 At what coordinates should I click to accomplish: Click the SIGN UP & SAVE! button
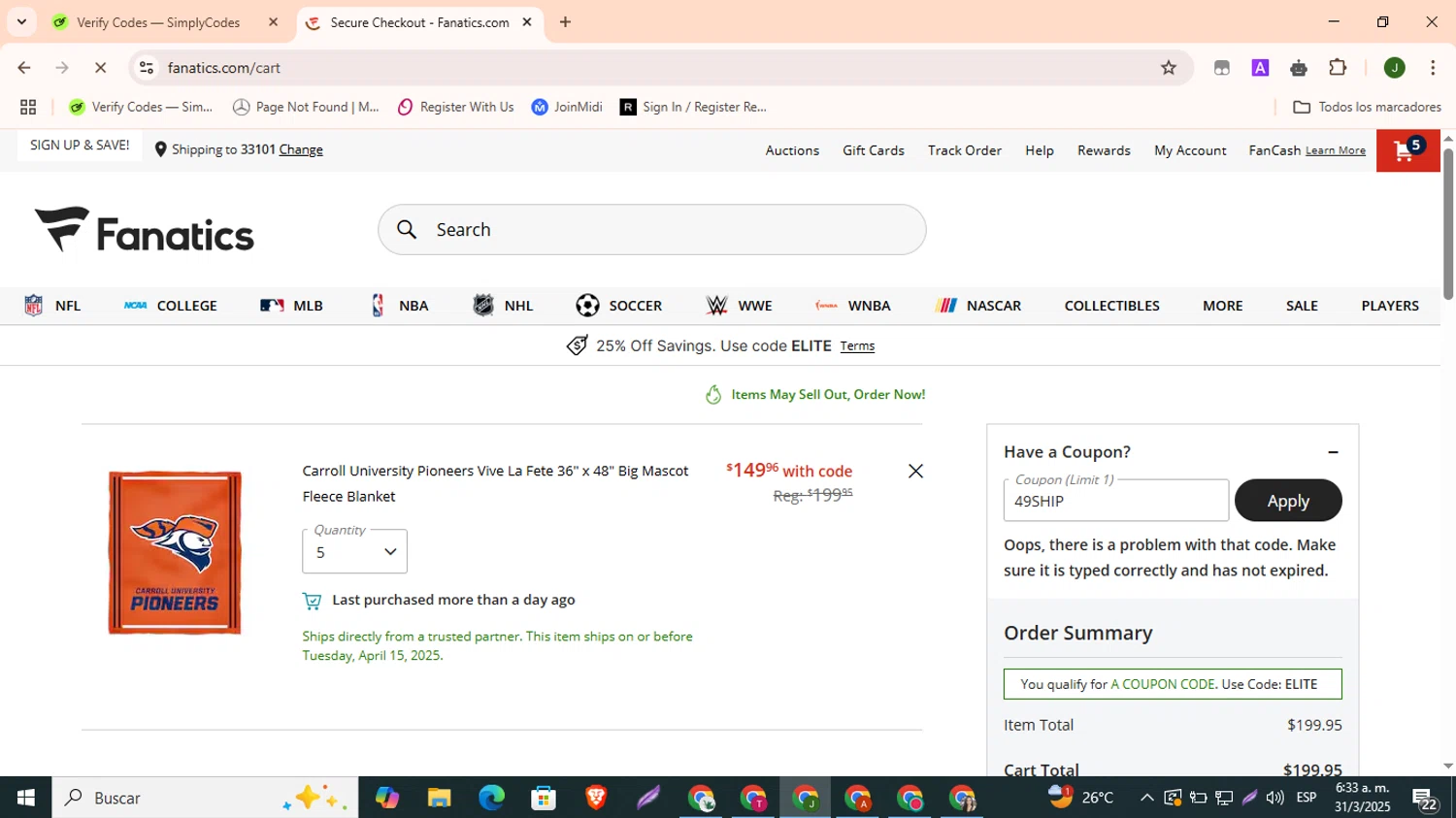click(x=80, y=146)
